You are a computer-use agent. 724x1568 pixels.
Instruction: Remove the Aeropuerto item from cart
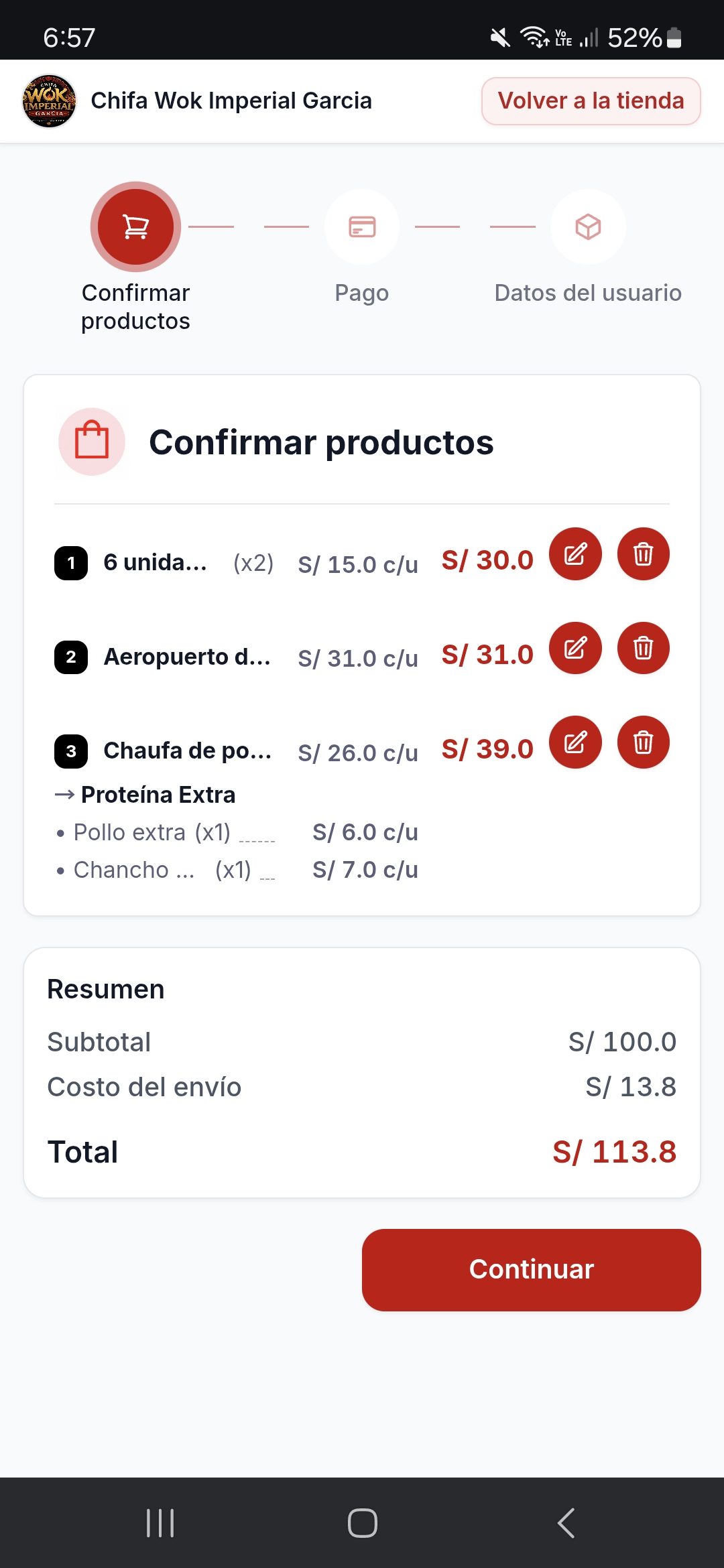[x=643, y=648]
